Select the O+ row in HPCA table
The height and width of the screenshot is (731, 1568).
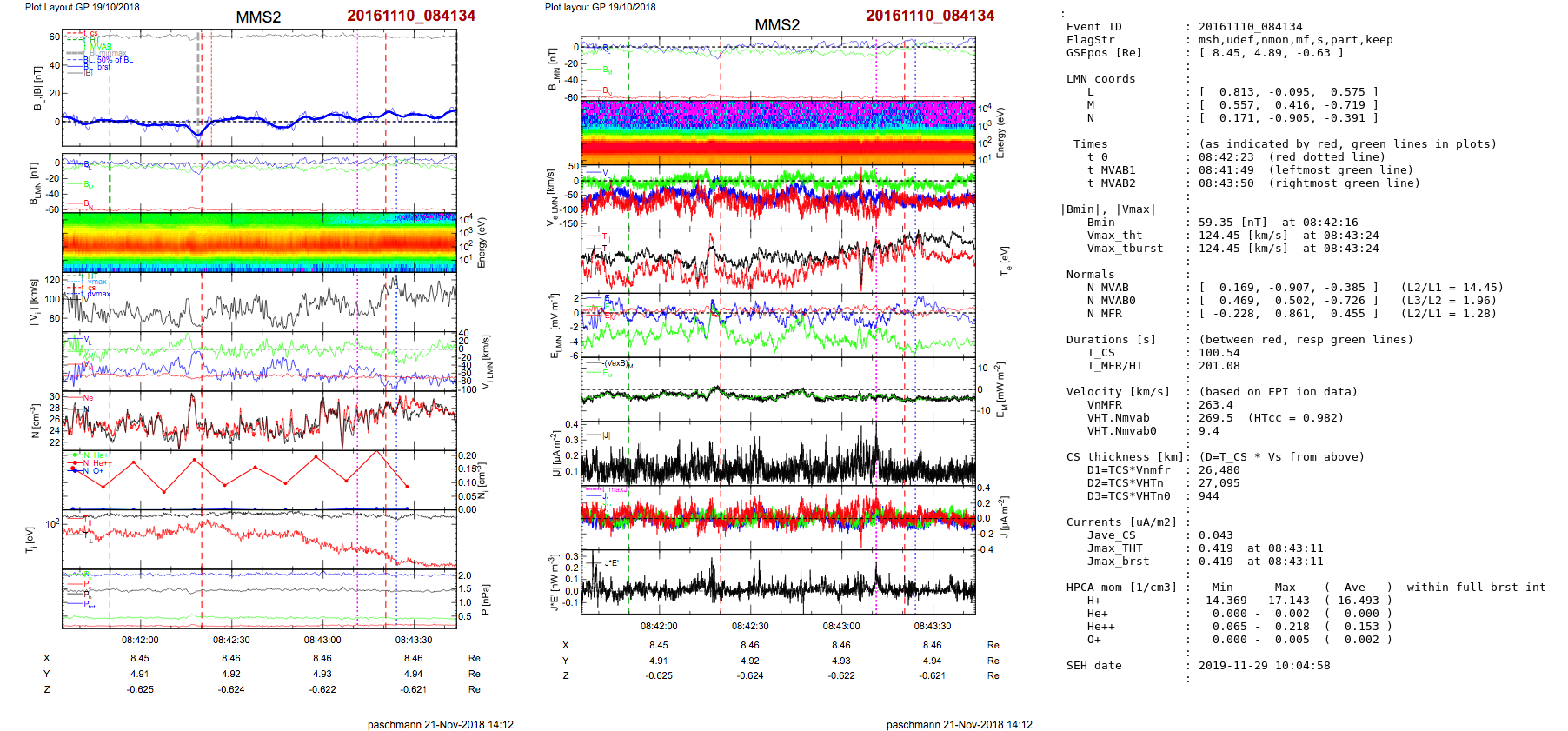pyautogui.click(x=1093, y=640)
